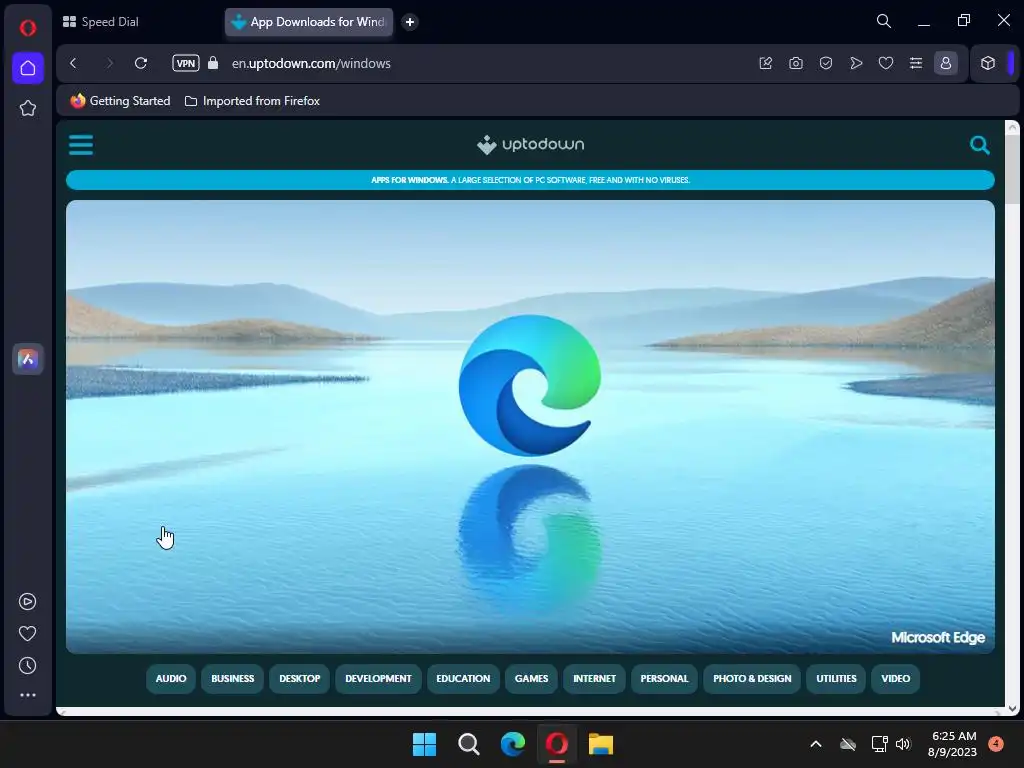
Task: Open Getting Started bookmark
Action: (120, 101)
